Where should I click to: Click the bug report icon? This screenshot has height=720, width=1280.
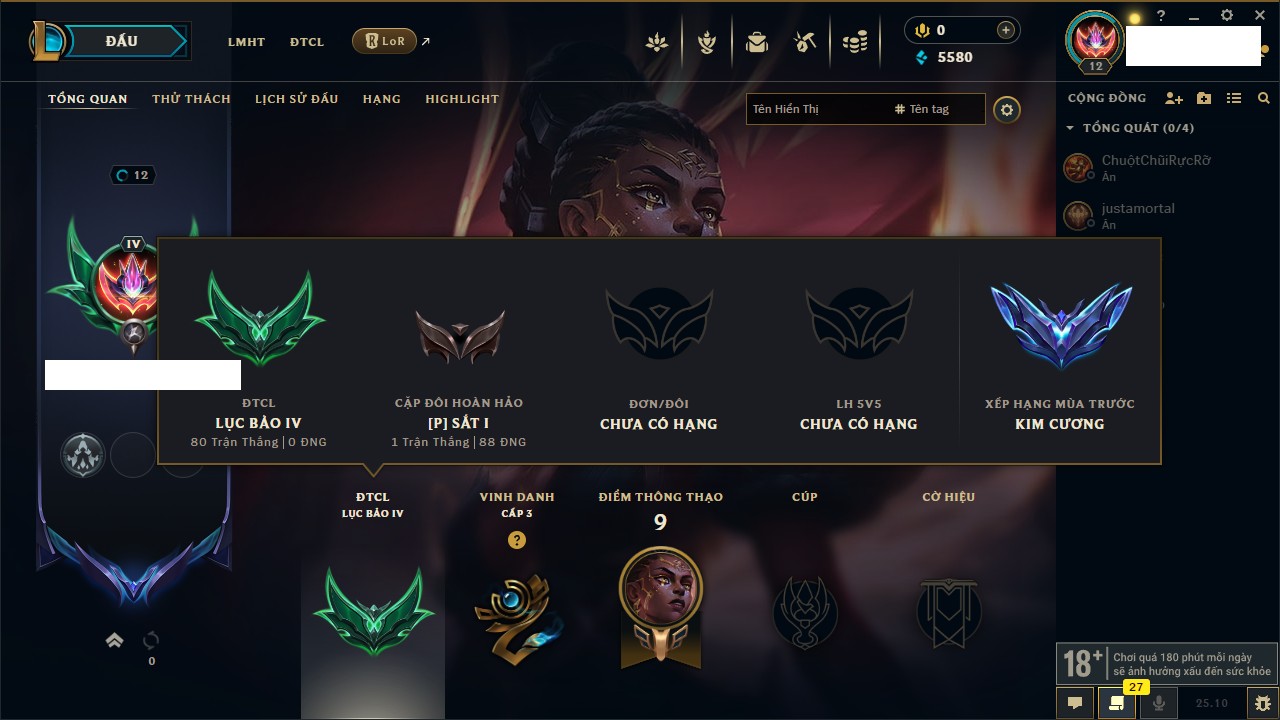(x=1262, y=703)
